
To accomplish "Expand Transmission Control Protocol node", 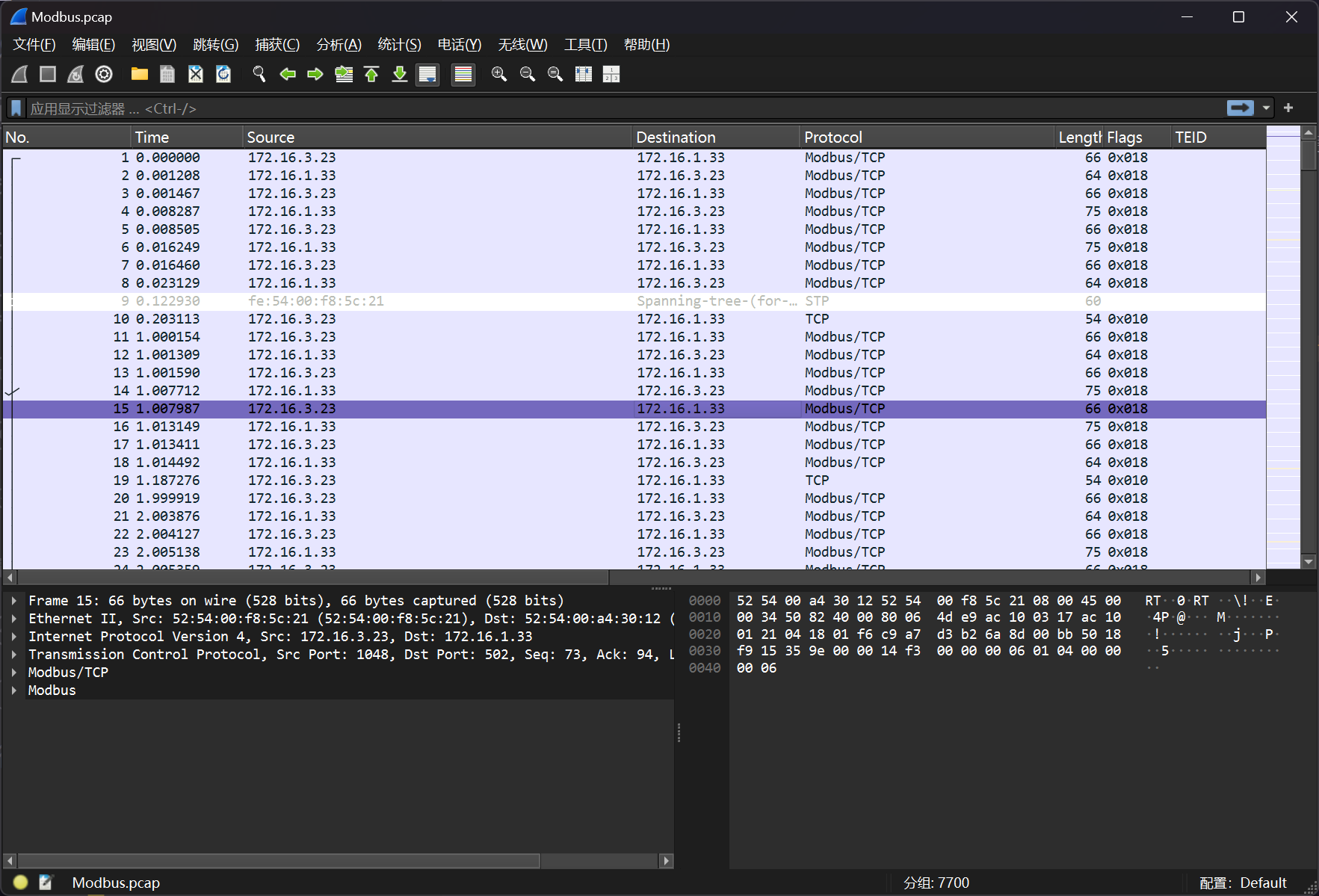I will point(14,655).
